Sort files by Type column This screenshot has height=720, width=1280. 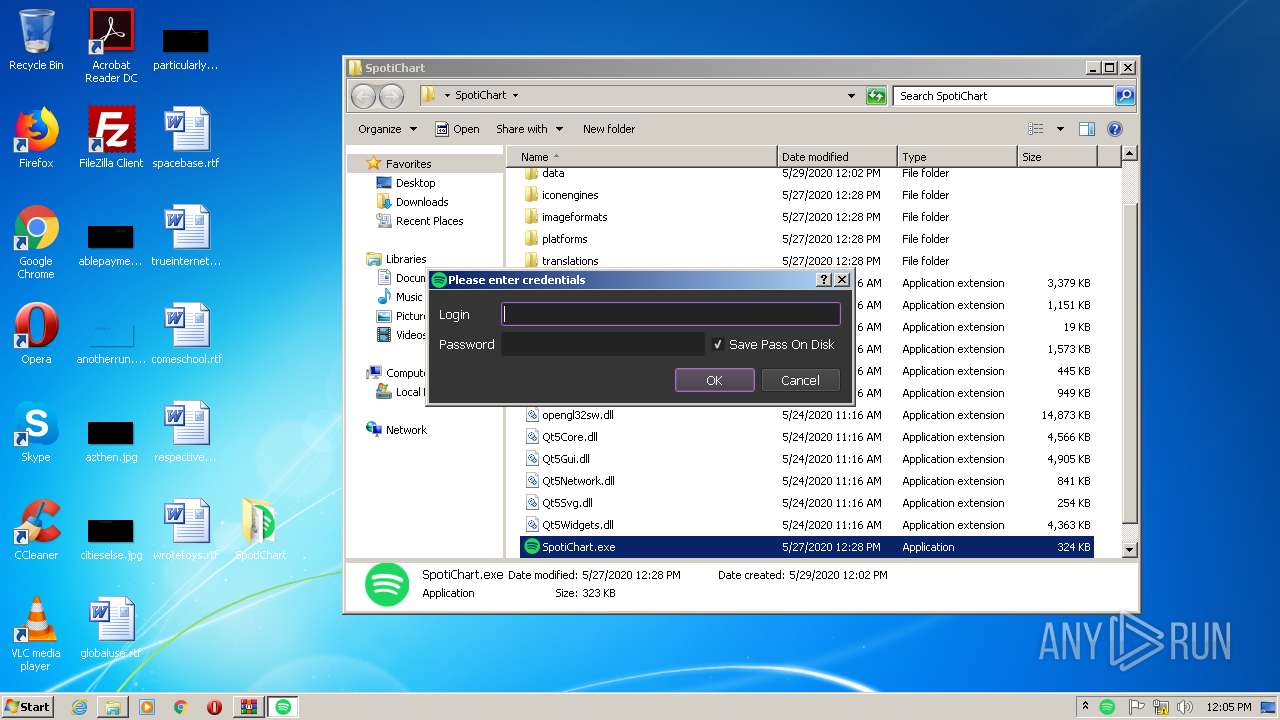[x=957, y=157]
